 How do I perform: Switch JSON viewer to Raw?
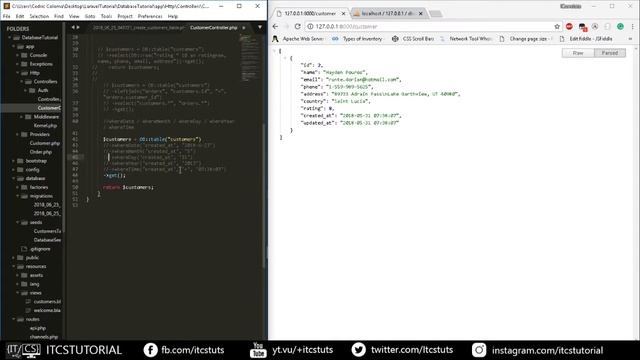pyautogui.click(x=578, y=53)
